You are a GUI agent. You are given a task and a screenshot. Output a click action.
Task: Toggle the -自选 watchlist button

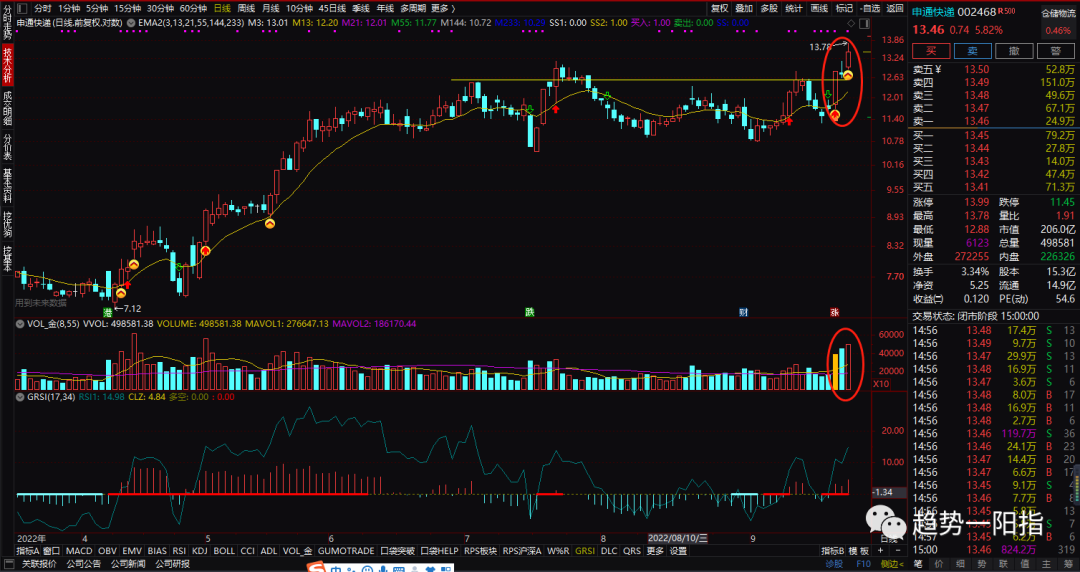point(870,8)
